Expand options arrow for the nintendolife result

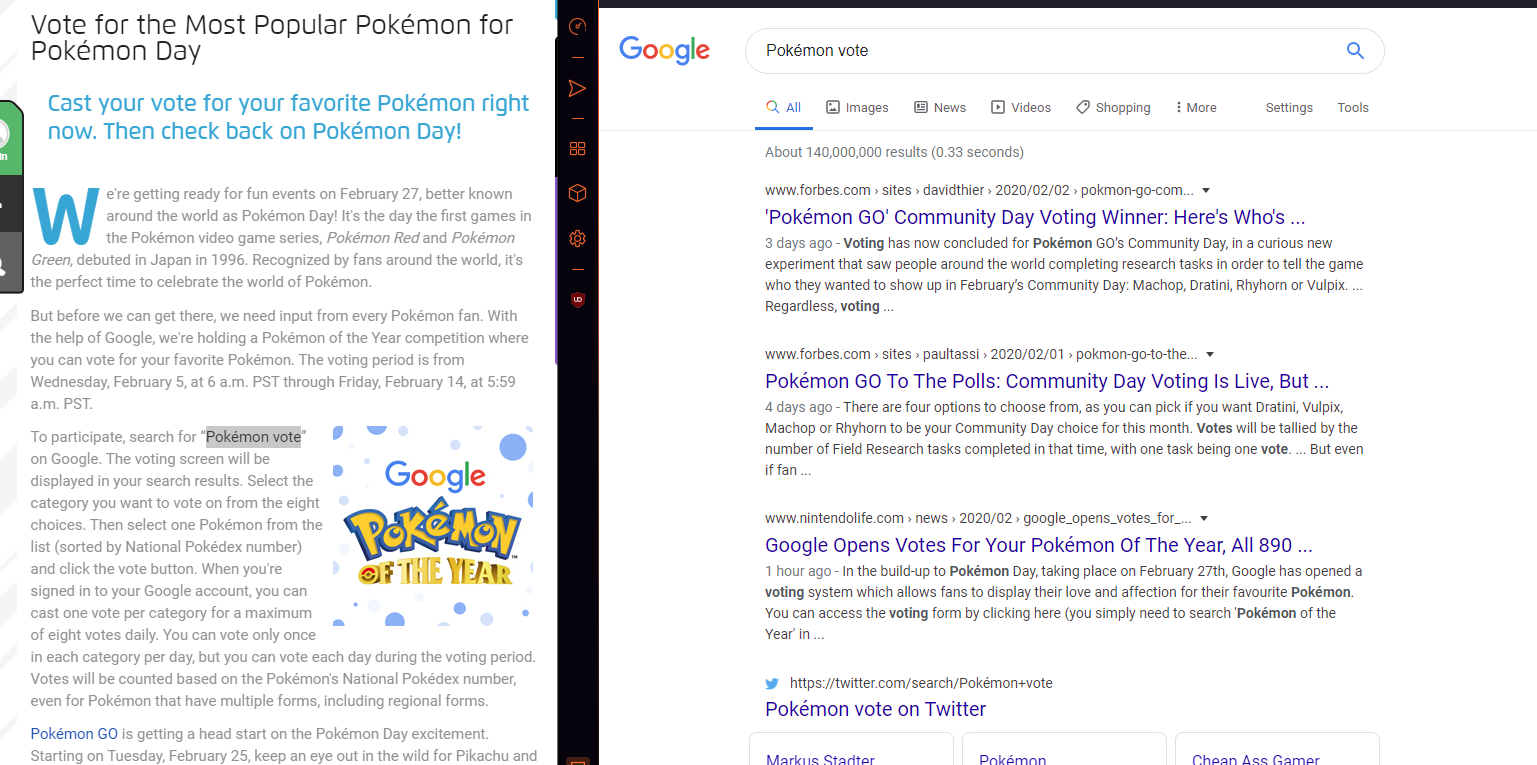pyautogui.click(x=1204, y=518)
